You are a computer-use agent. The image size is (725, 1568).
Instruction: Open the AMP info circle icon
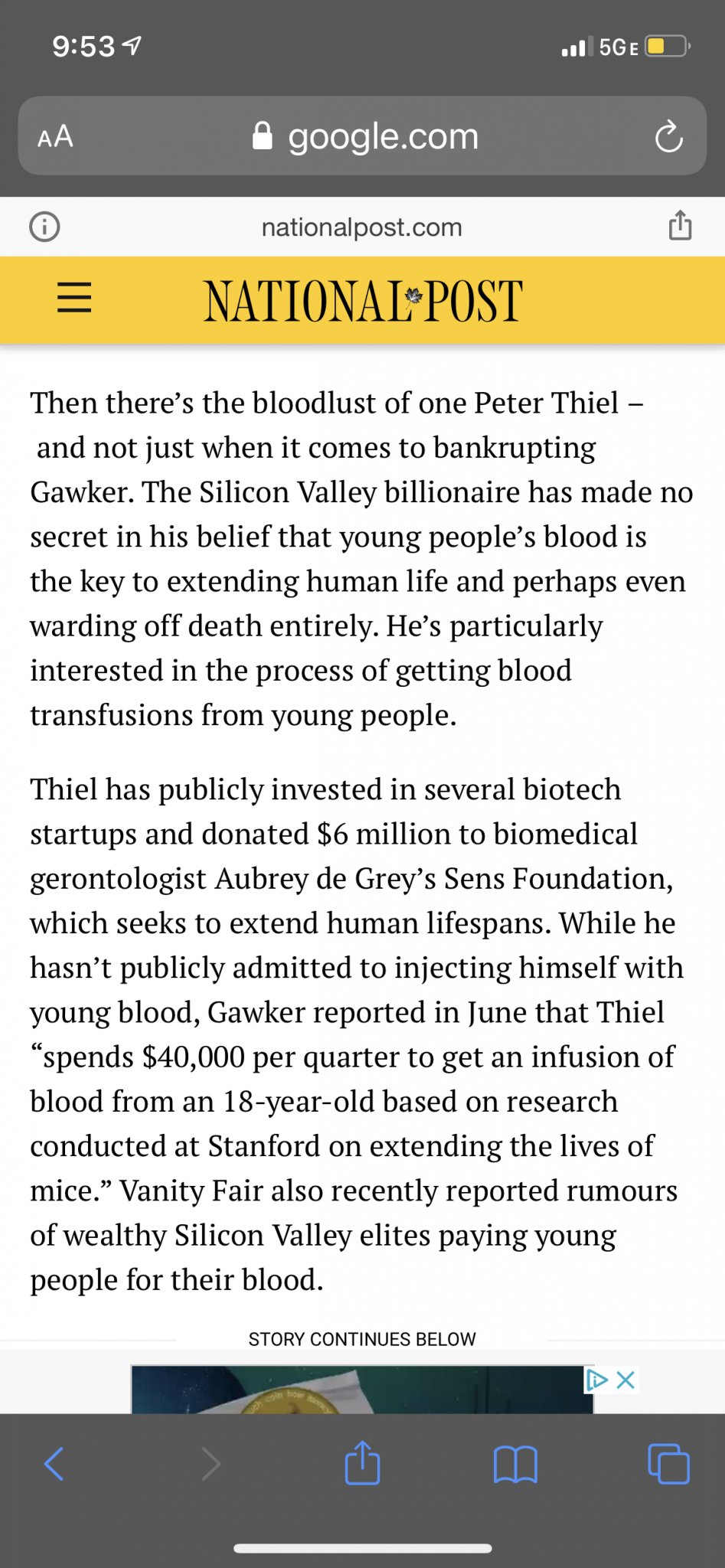[x=44, y=227]
